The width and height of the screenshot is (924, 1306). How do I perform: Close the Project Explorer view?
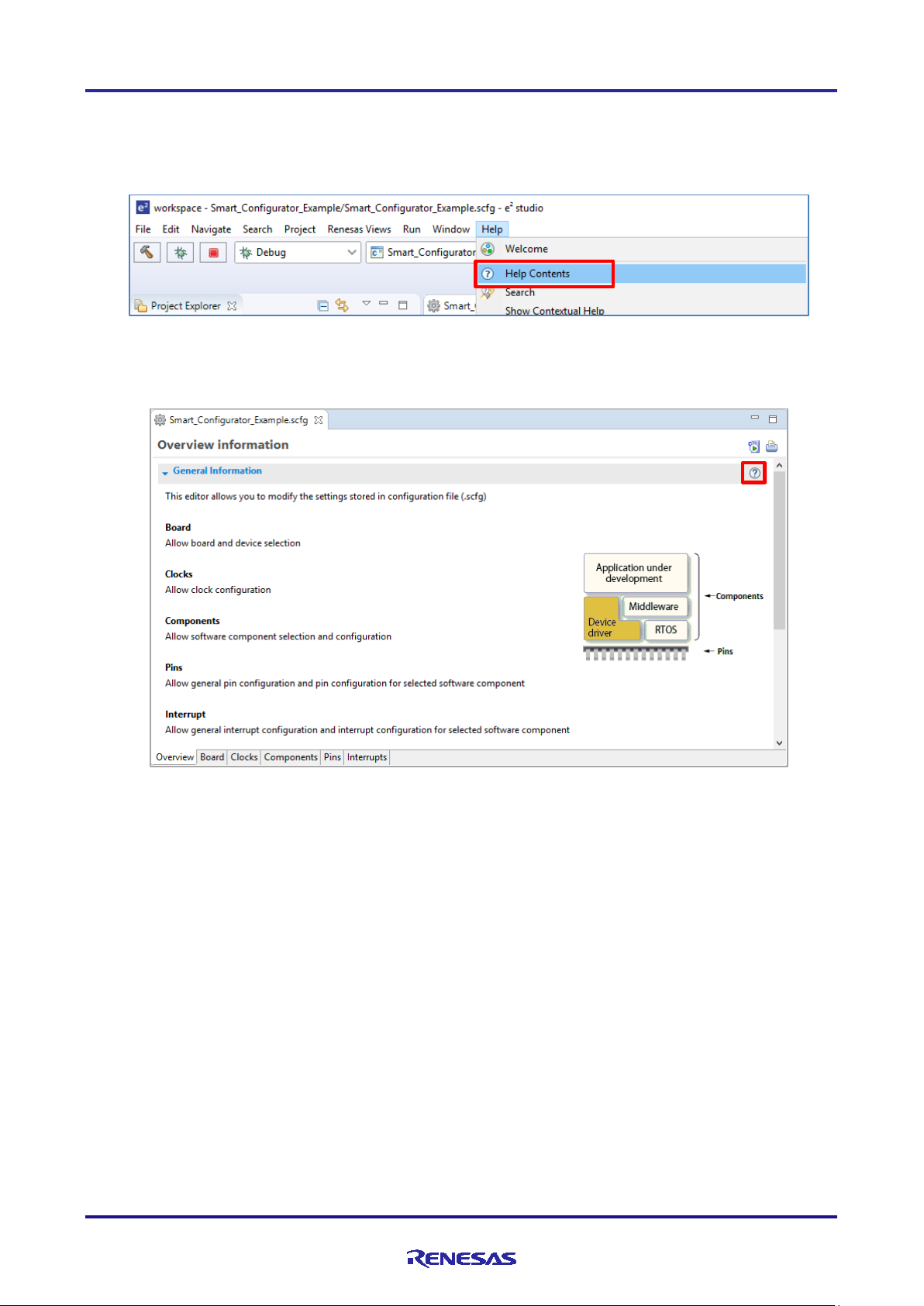(x=232, y=306)
